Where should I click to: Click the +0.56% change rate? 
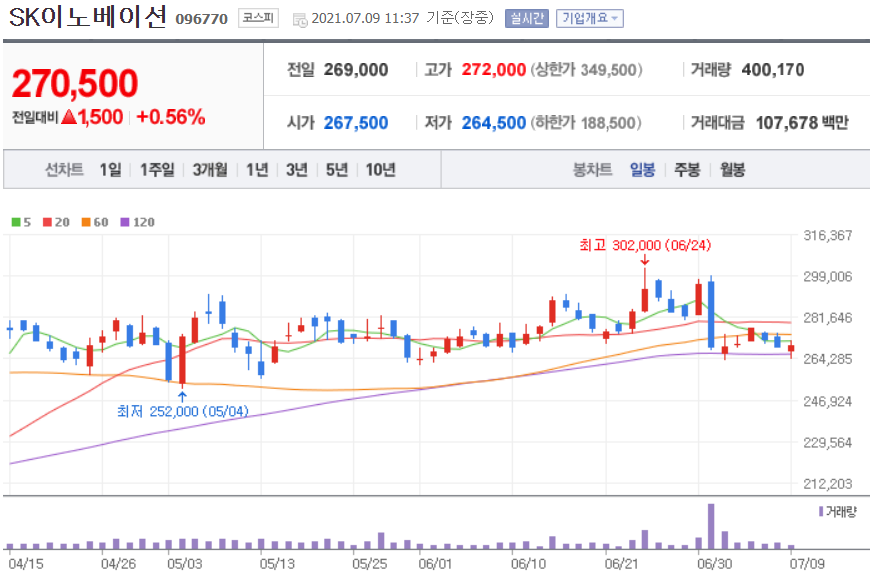pyautogui.click(x=171, y=116)
